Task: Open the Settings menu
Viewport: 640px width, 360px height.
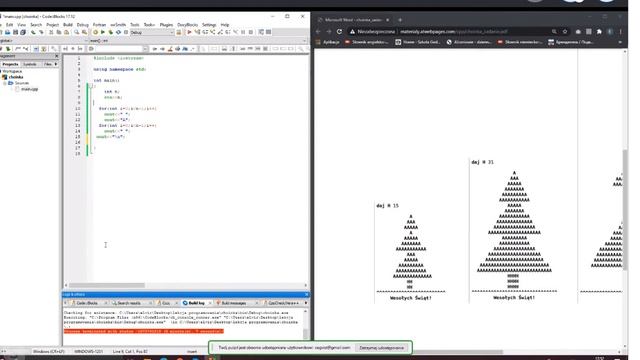Action: point(209,25)
